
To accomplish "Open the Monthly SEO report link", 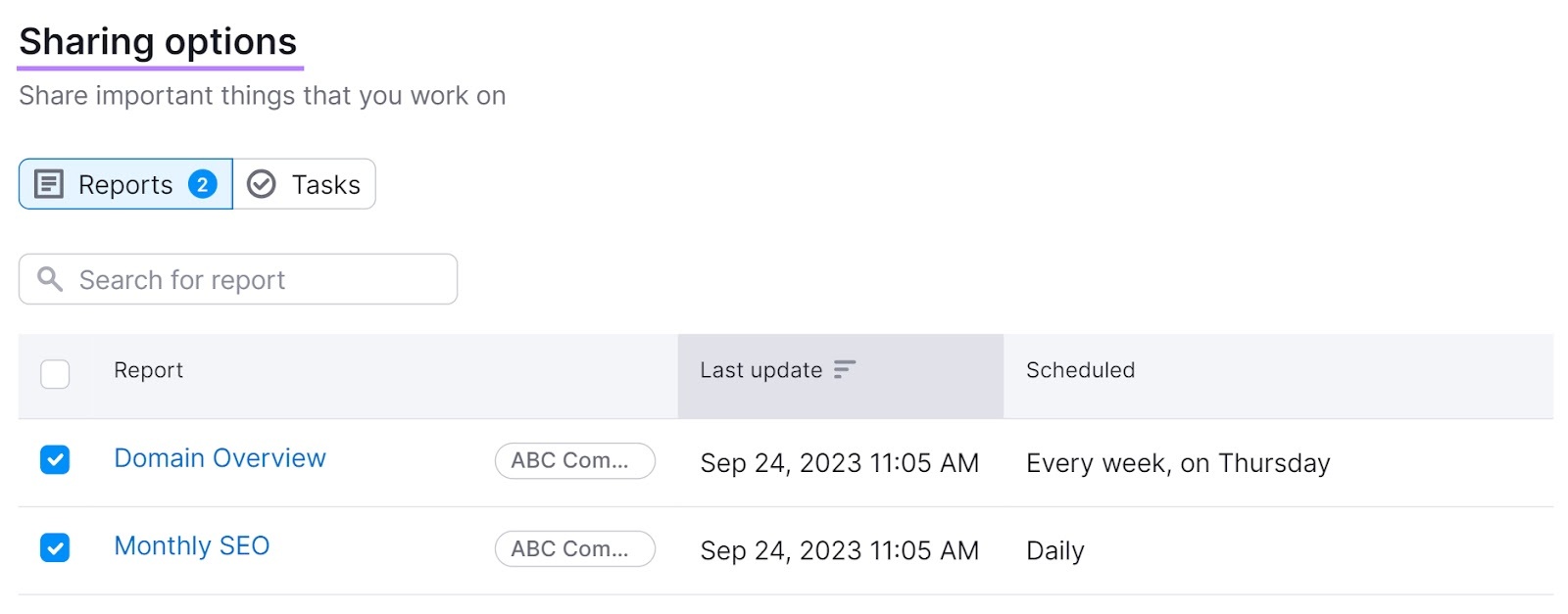I will pos(191,545).
